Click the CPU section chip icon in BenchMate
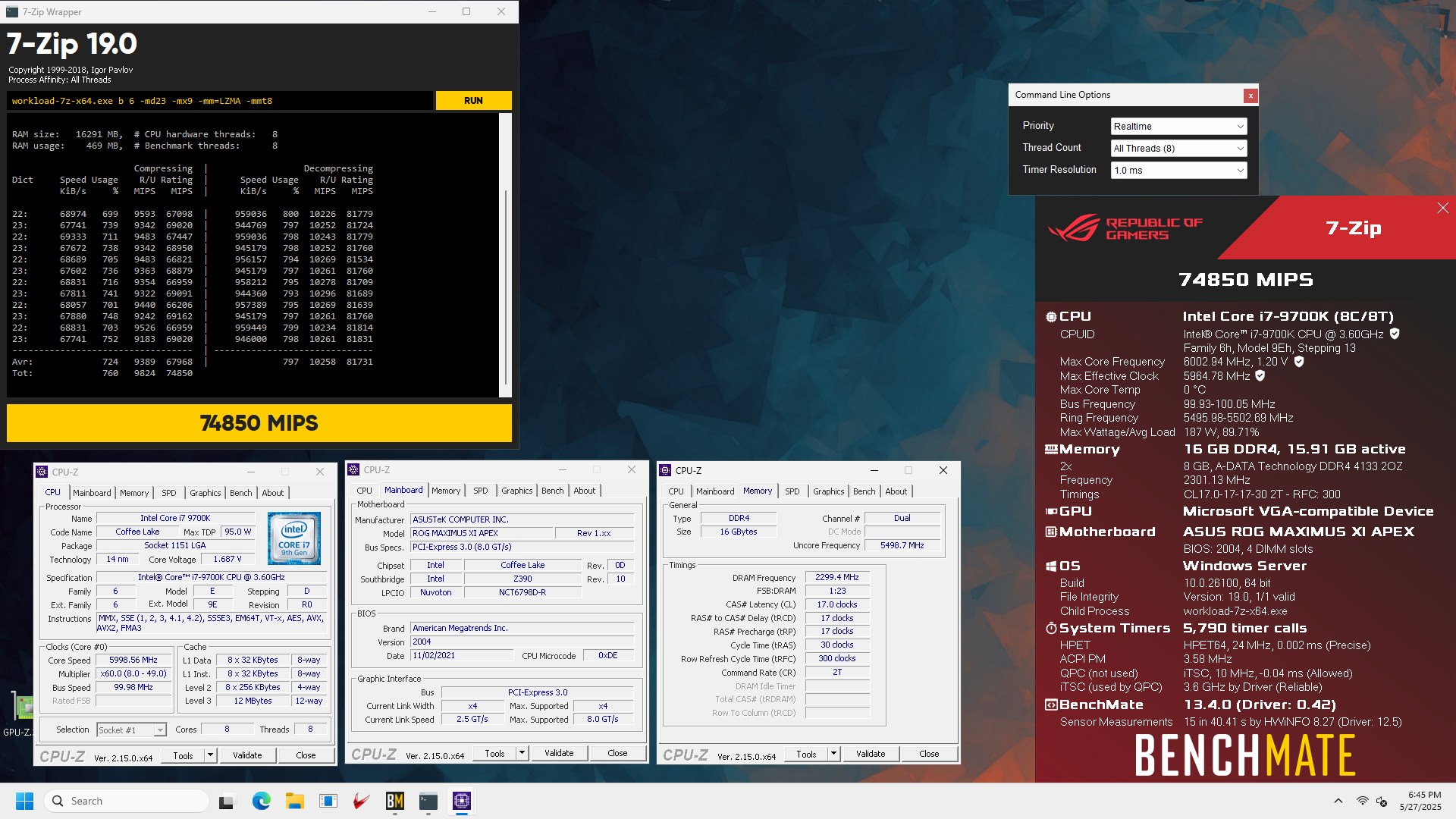The height and width of the screenshot is (819, 1456). click(1051, 317)
